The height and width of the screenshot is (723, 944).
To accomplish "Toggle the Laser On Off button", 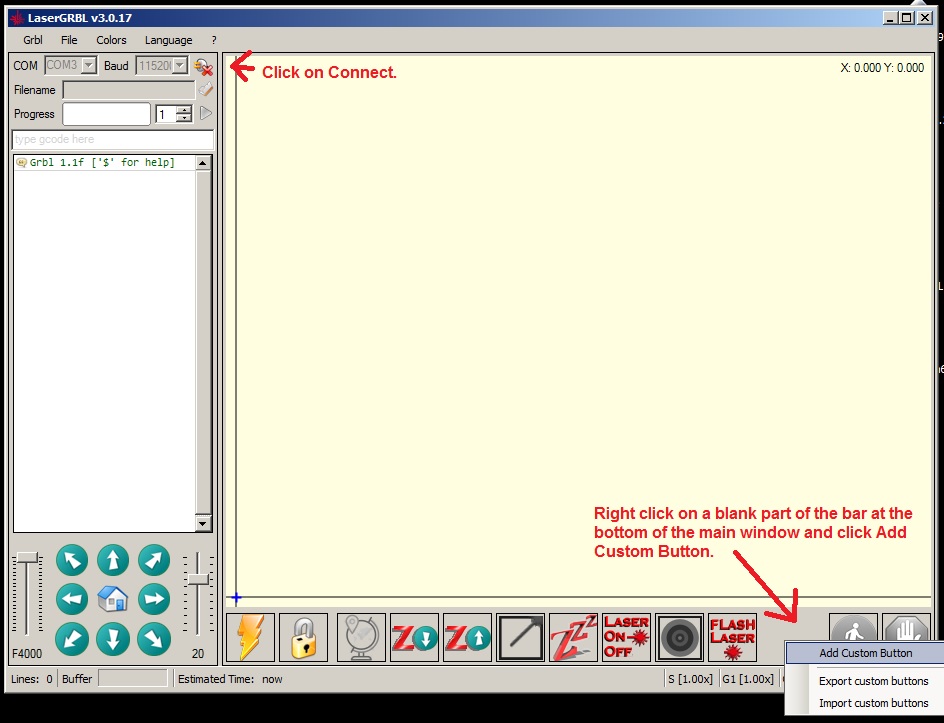I will pyautogui.click(x=626, y=638).
